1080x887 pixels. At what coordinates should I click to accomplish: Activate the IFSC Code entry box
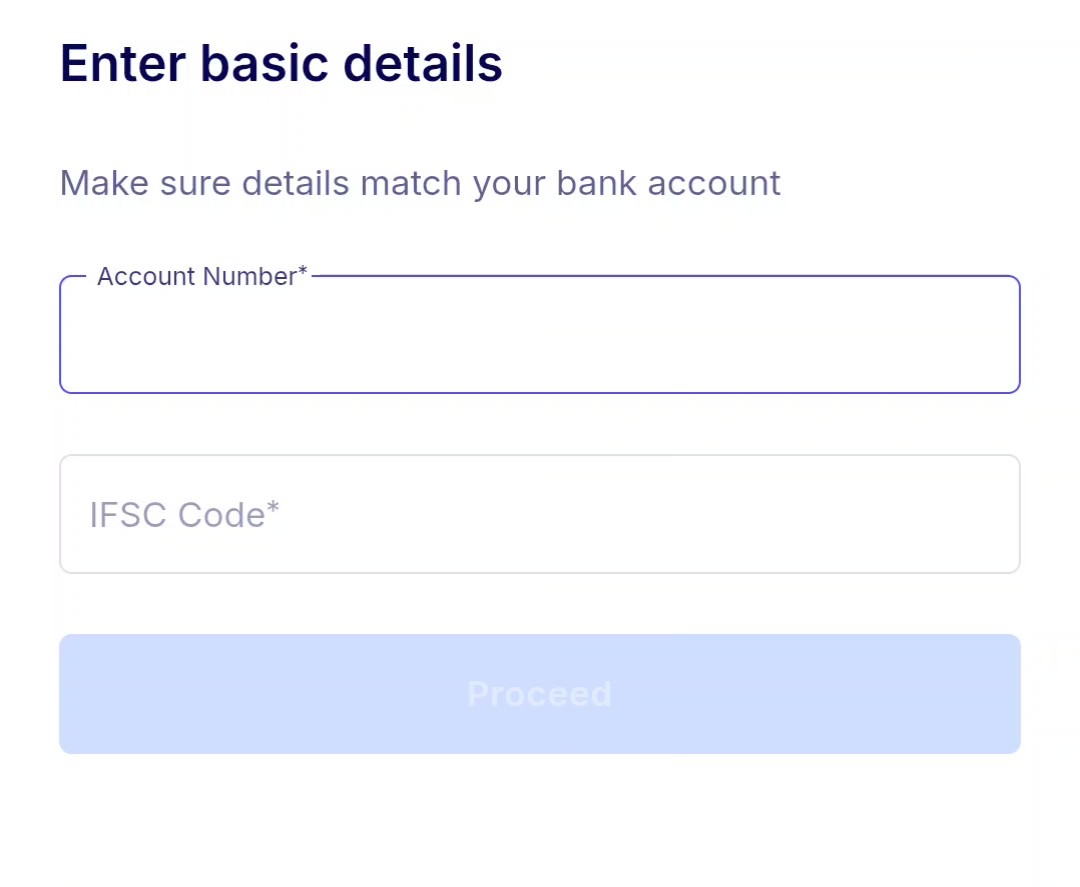pyautogui.click(x=540, y=514)
